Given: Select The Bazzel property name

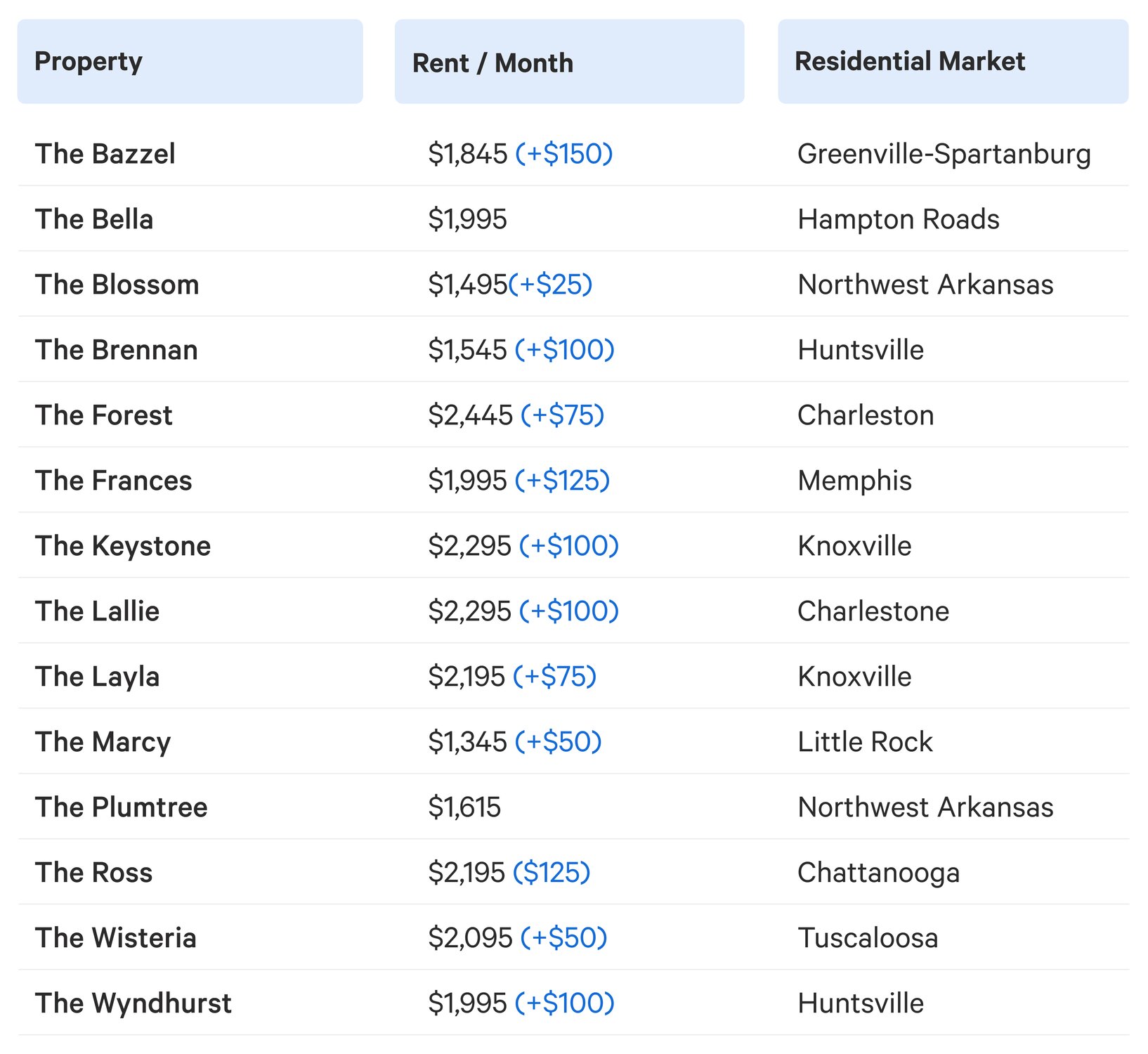Looking at the screenshot, I should pyautogui.click(x=105, y=154).
